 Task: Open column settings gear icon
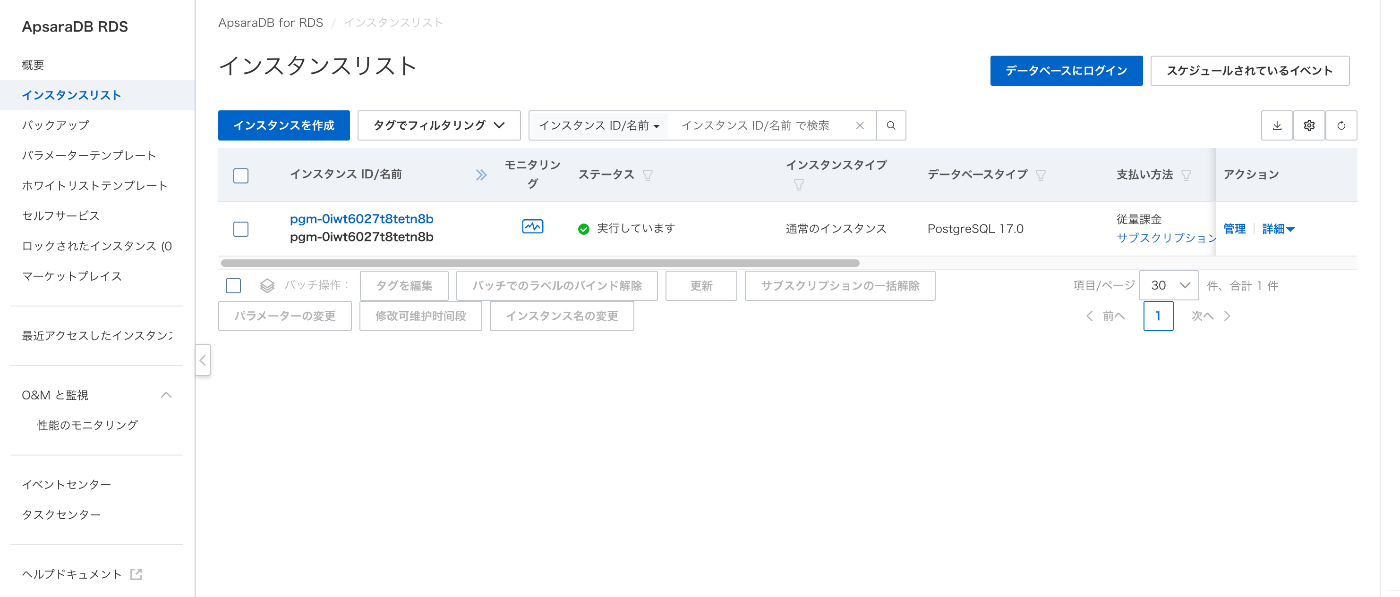point(1309,126)
